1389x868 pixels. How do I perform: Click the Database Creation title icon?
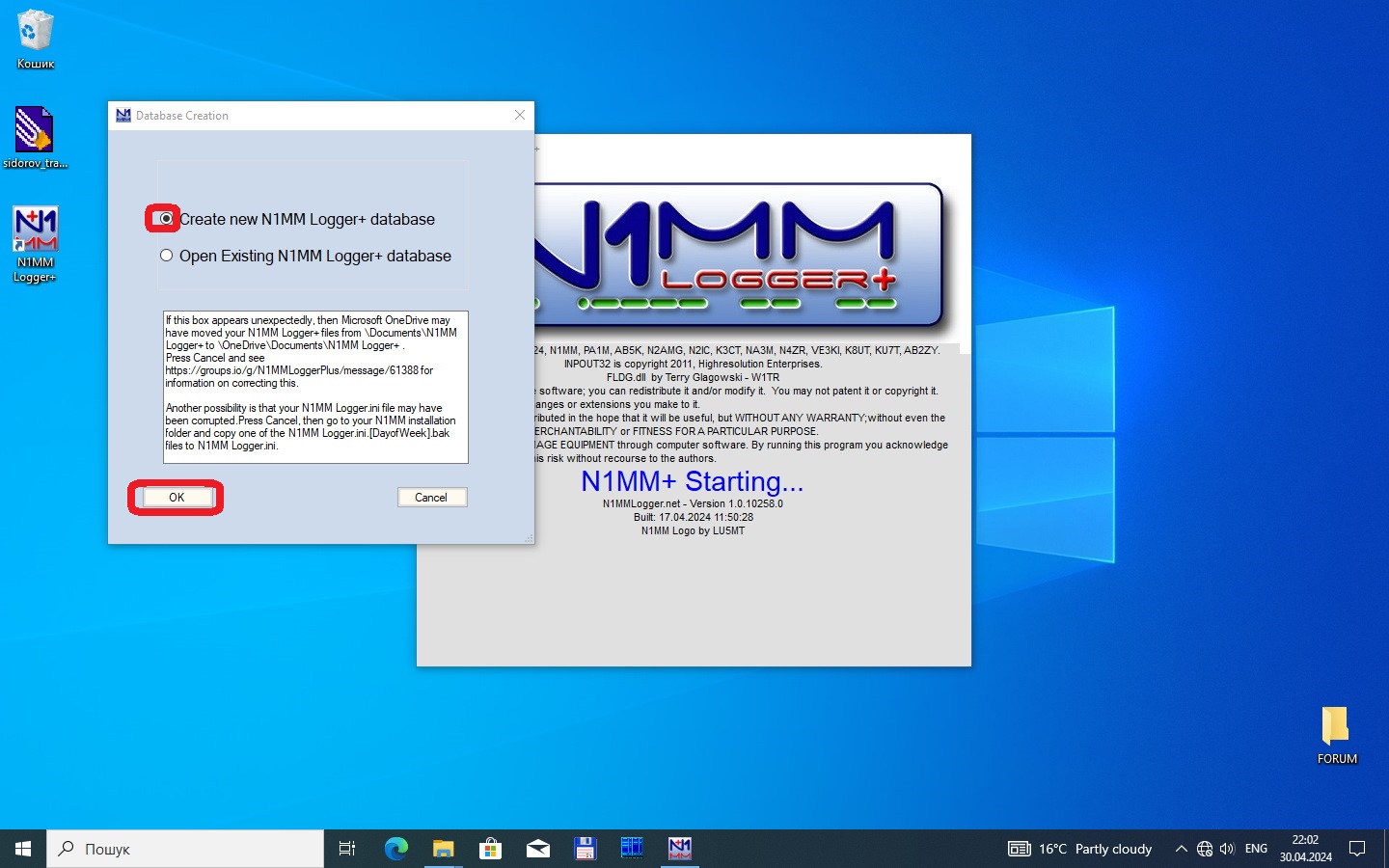coord(123,116)
